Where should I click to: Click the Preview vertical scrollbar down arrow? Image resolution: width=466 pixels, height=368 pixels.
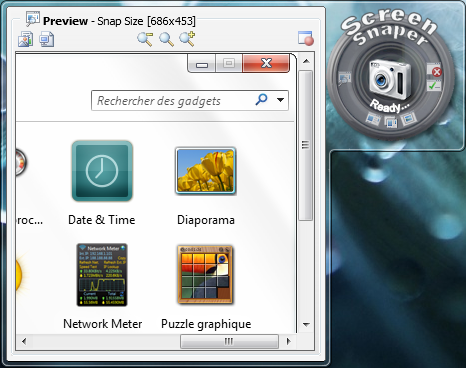pos(306,324)
